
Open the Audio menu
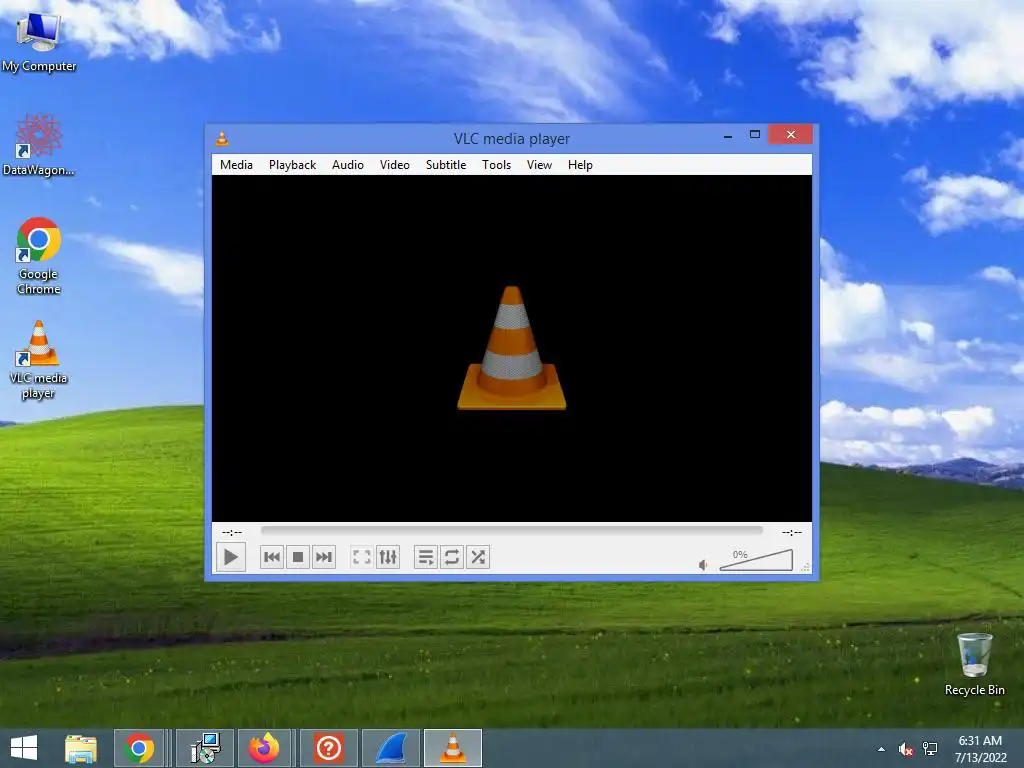coord(347,165)
